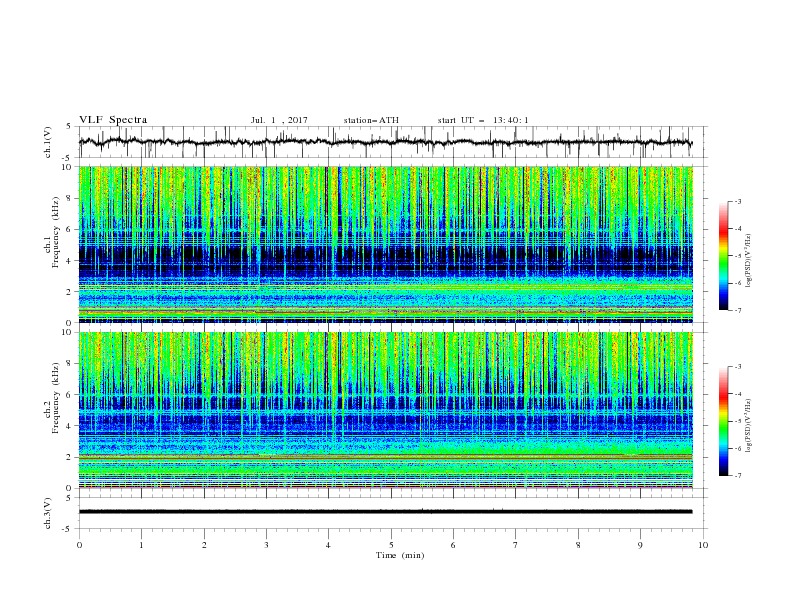792x612 pixels.
Task: Click the "start UT = 13:40:1" text
Action: point(483,120)
